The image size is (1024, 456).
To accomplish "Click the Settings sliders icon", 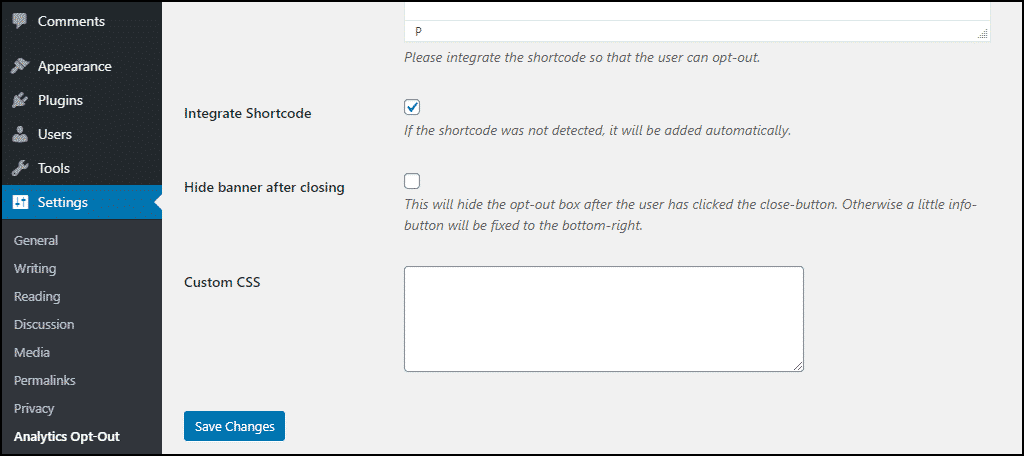I will pyautogui.click(x=20, y=203).
